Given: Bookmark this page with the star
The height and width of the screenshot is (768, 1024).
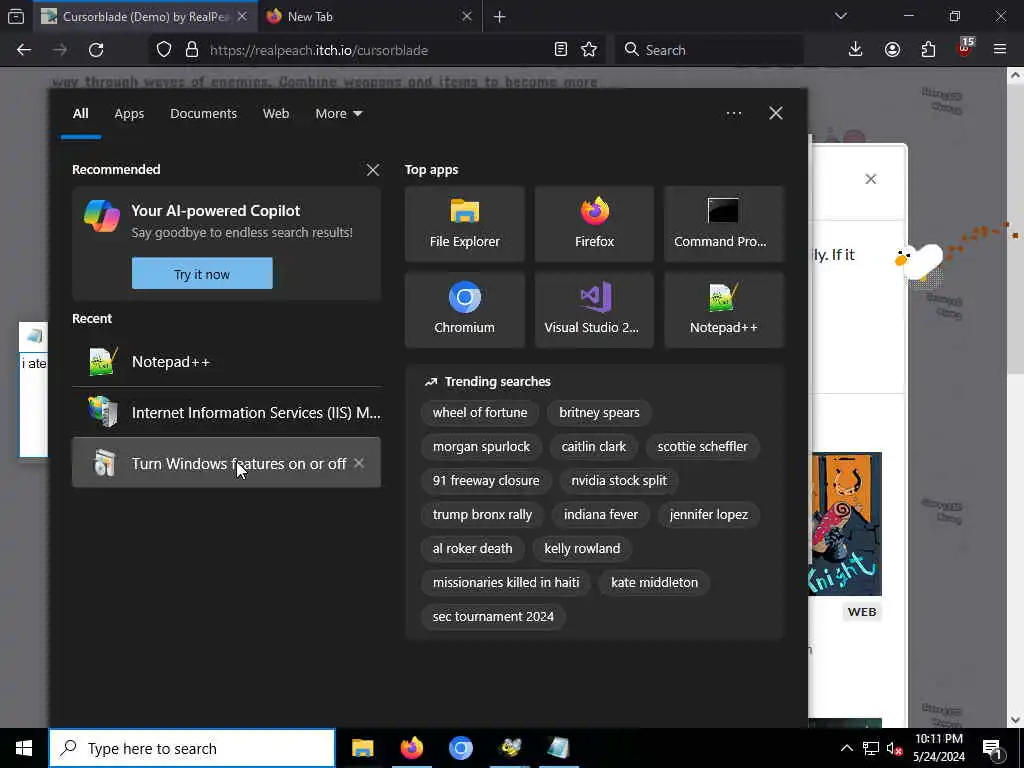Looking at the screenshot, I should coord(589,50).
